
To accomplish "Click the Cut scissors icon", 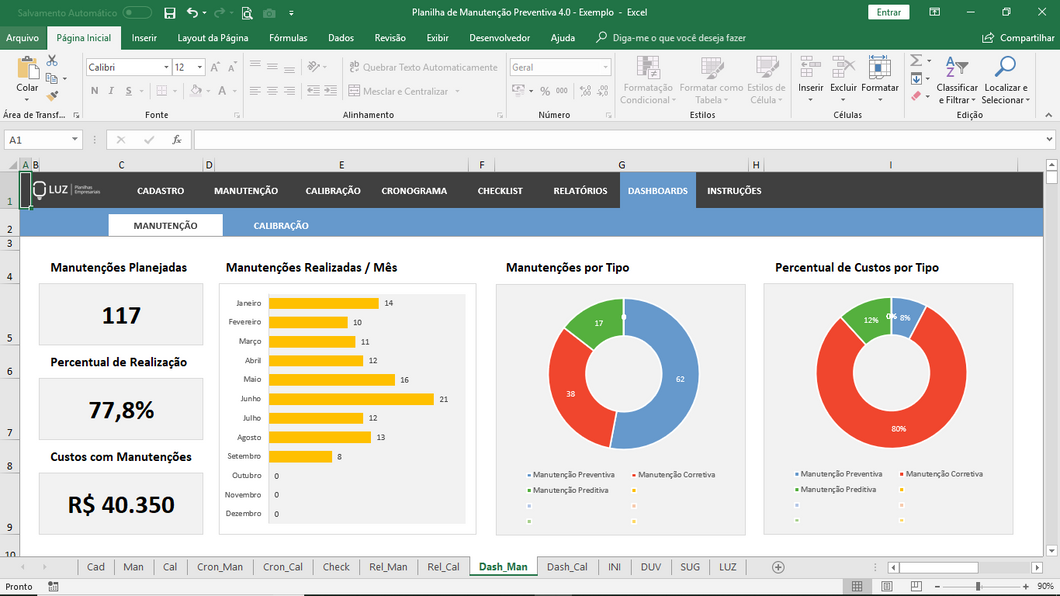I will 52,62.
